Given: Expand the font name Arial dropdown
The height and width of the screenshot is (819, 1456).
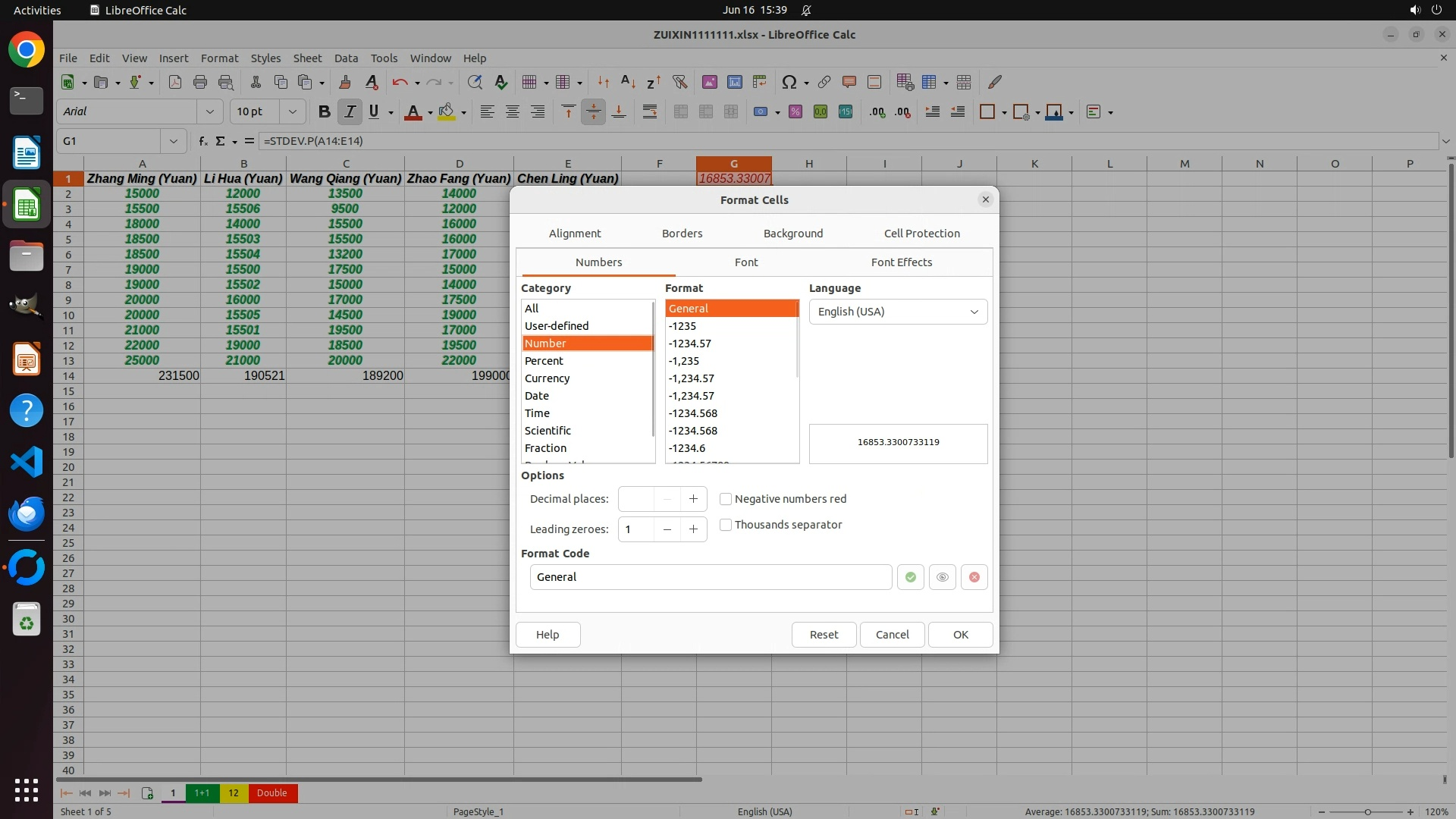Looking at the screenshot, I should pyautogui.click(x=210, y=112).
